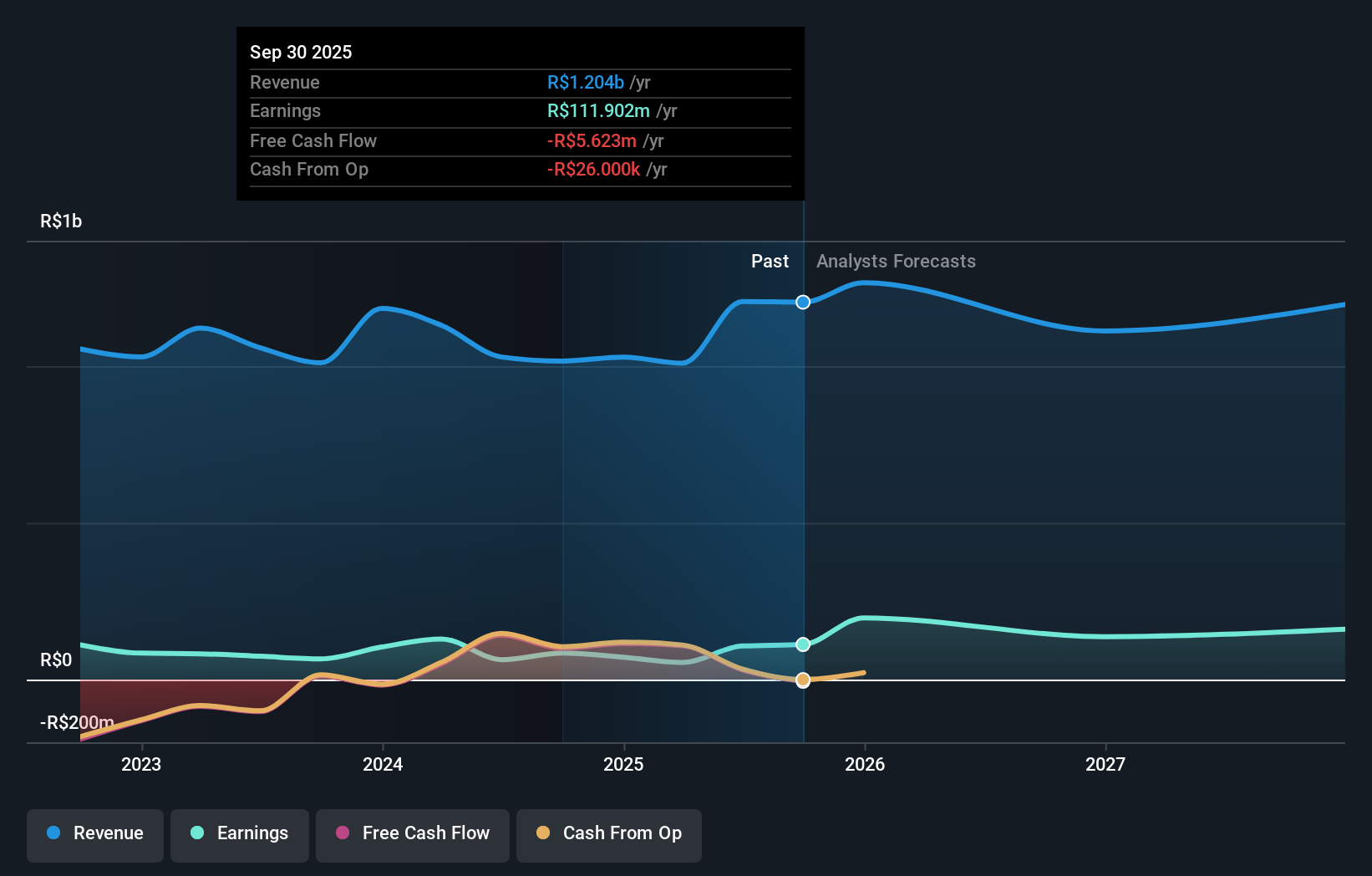Click the R$1b y-axis label

pos(61,222)
